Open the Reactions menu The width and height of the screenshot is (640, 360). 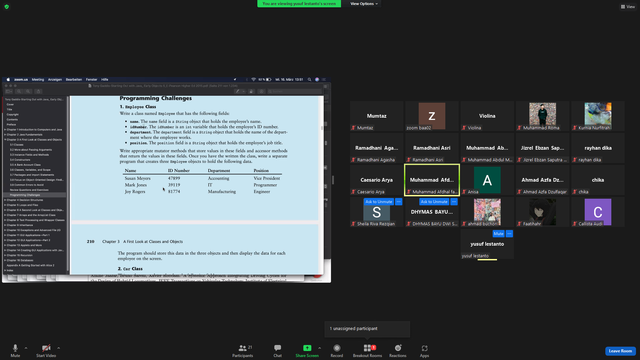(x=398, y=350)
